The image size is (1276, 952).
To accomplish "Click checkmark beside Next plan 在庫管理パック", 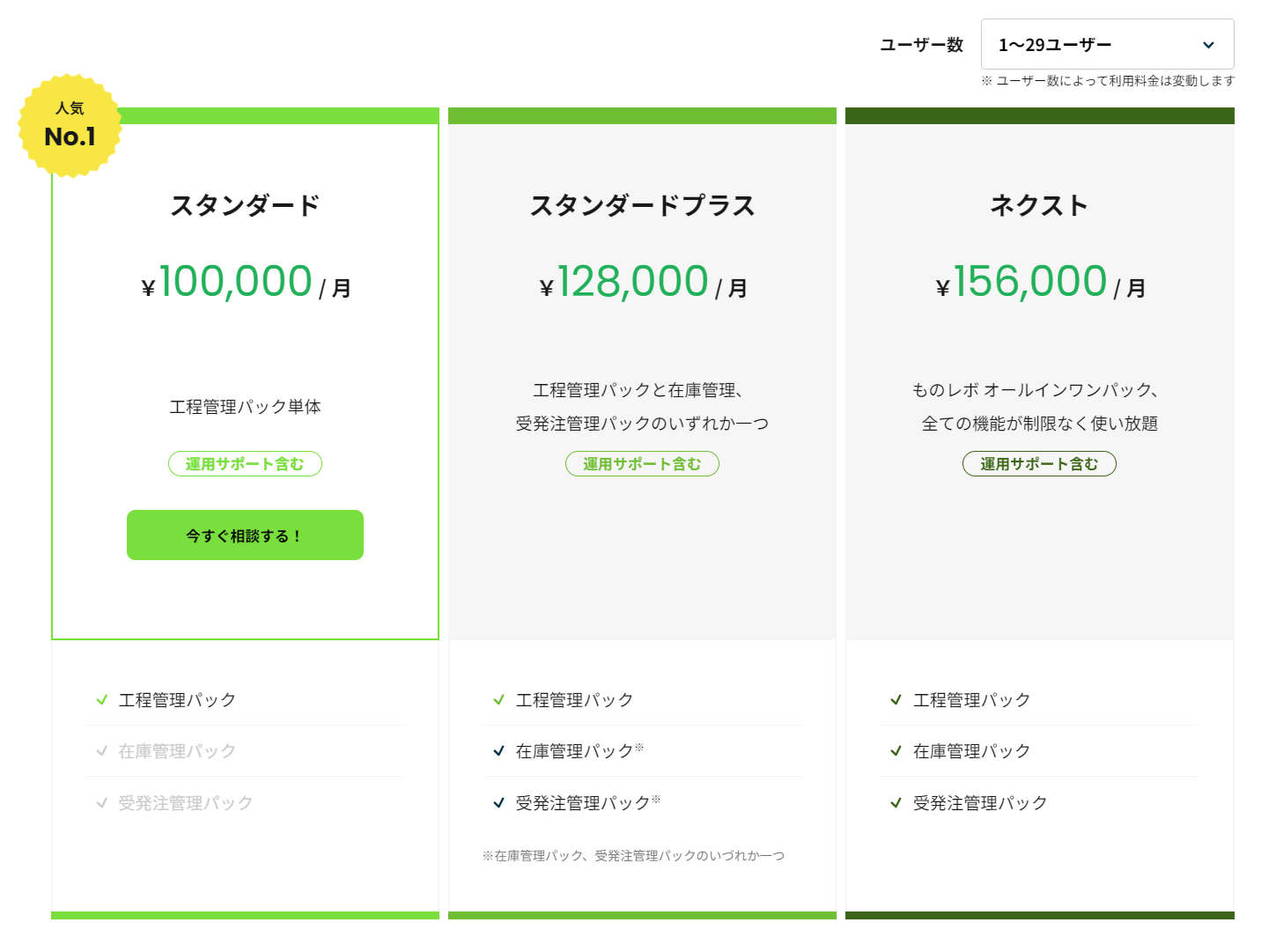I will 896,751.
